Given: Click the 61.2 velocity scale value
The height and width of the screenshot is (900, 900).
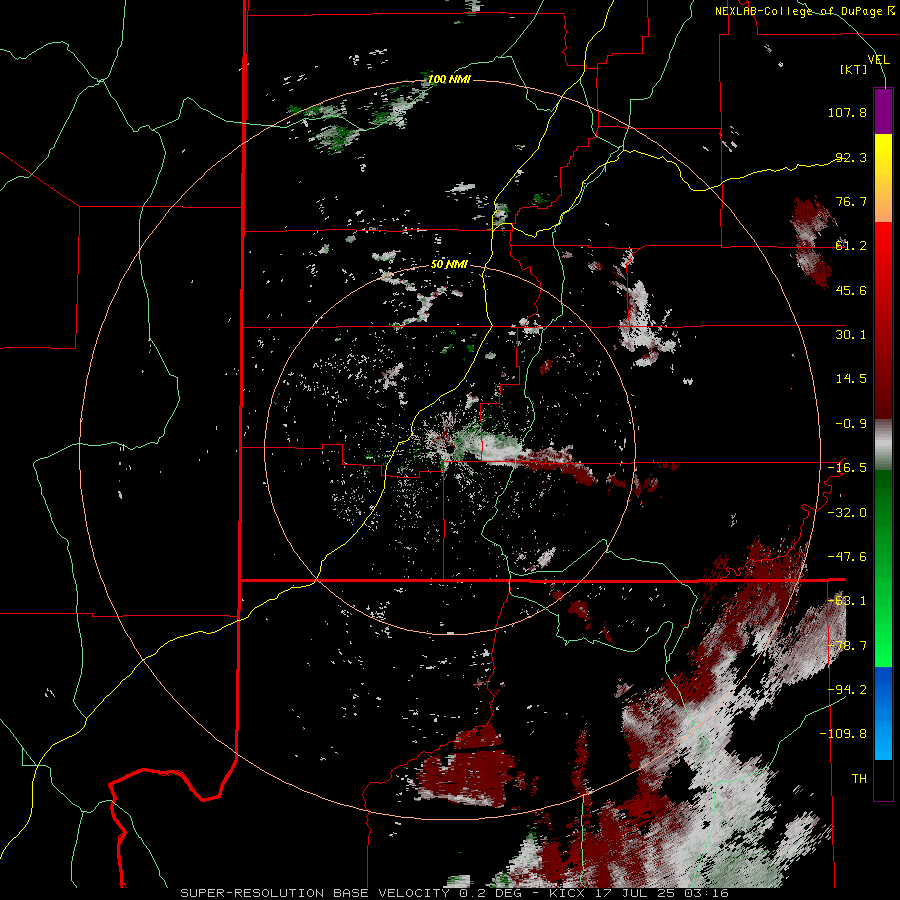Looking at the screenshot, I should point(851,246).
